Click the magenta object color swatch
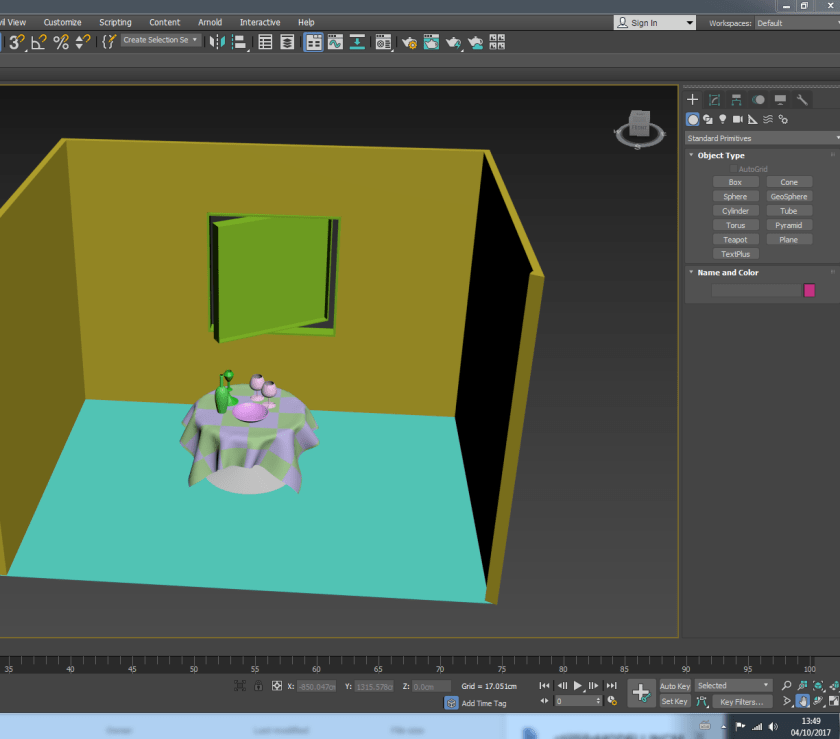 809,290
